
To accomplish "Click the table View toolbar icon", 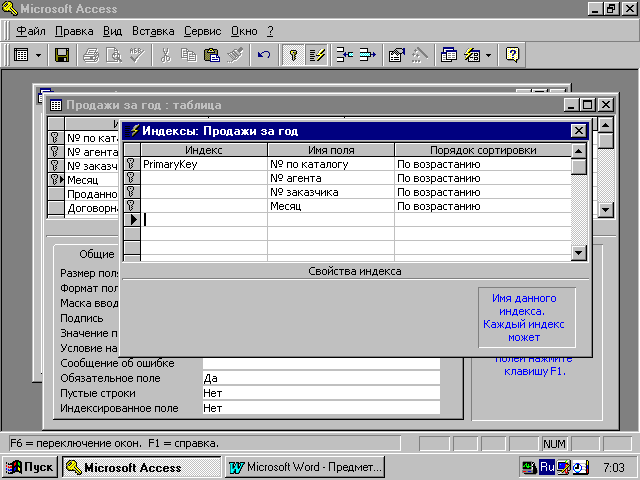I will pos(21,55).
